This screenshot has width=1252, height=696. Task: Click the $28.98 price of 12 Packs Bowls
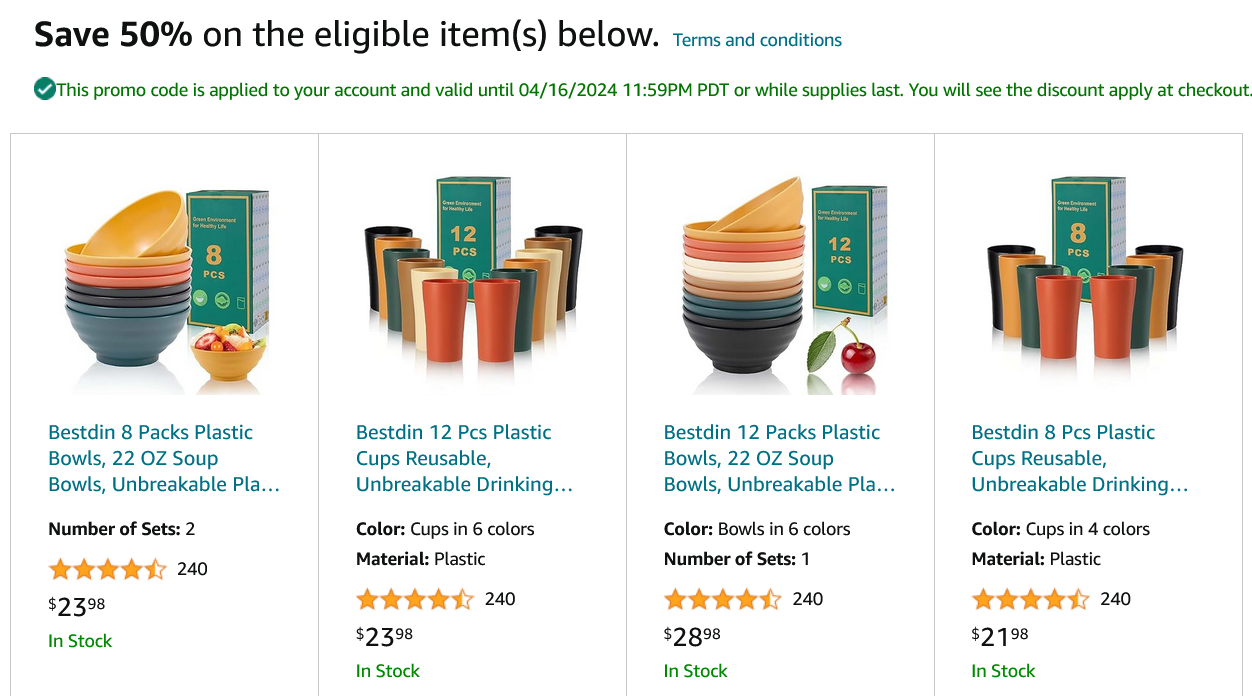692,635
